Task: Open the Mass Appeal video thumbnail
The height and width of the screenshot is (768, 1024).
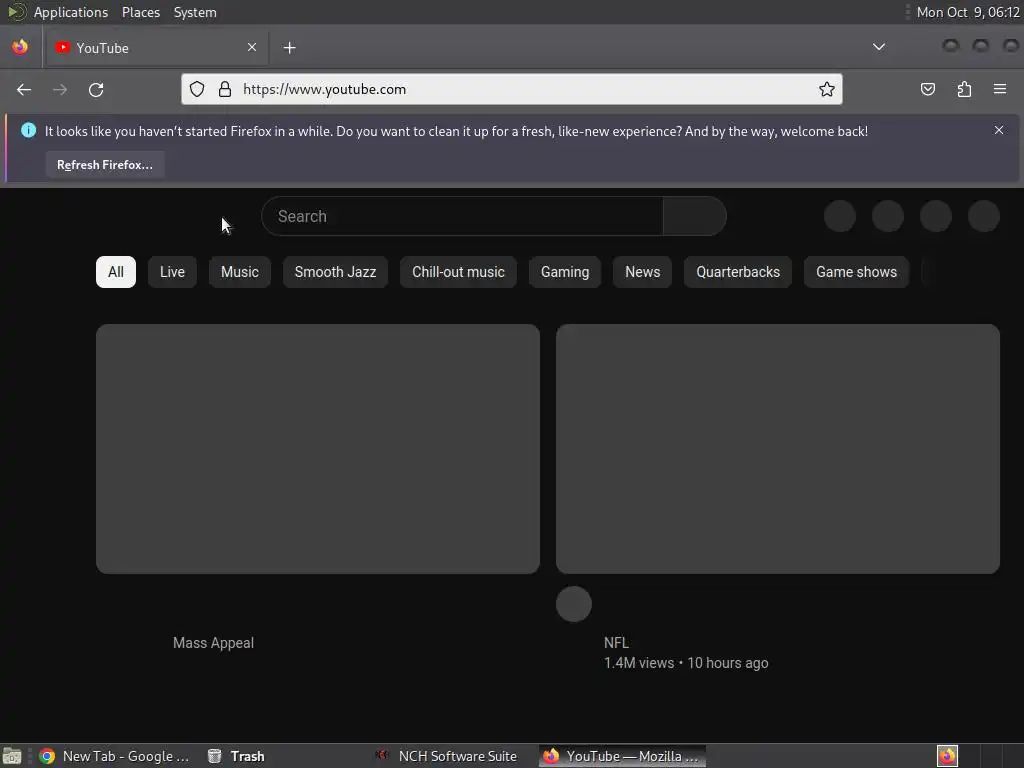Action: (318, 449)
